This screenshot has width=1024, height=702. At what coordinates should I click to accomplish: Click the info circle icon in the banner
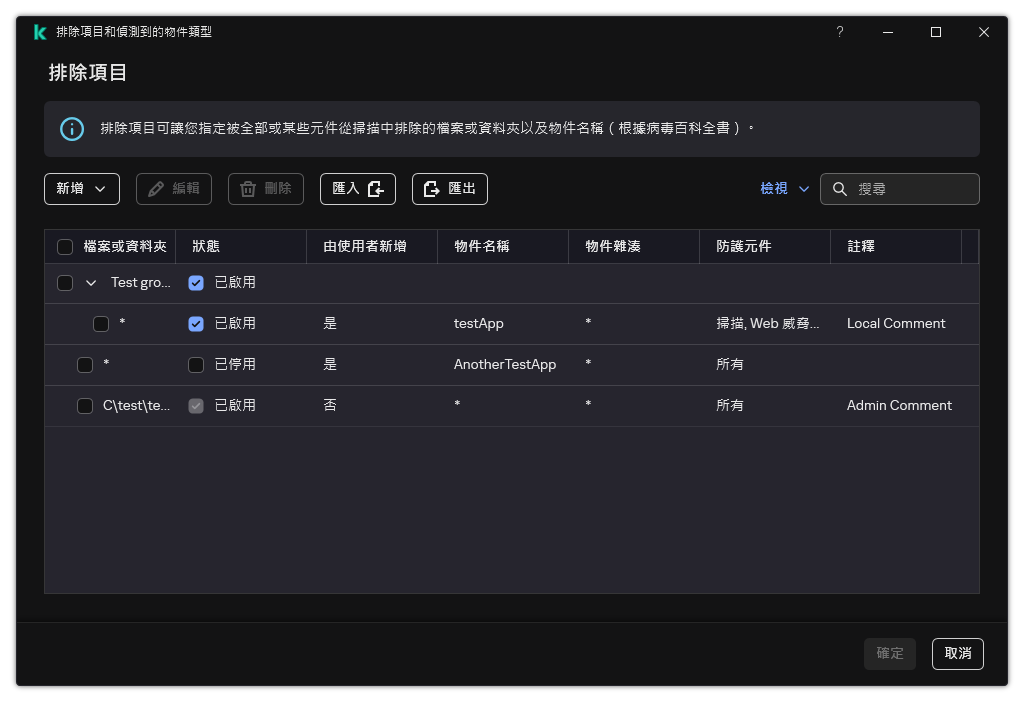click(x=71, y=128)
